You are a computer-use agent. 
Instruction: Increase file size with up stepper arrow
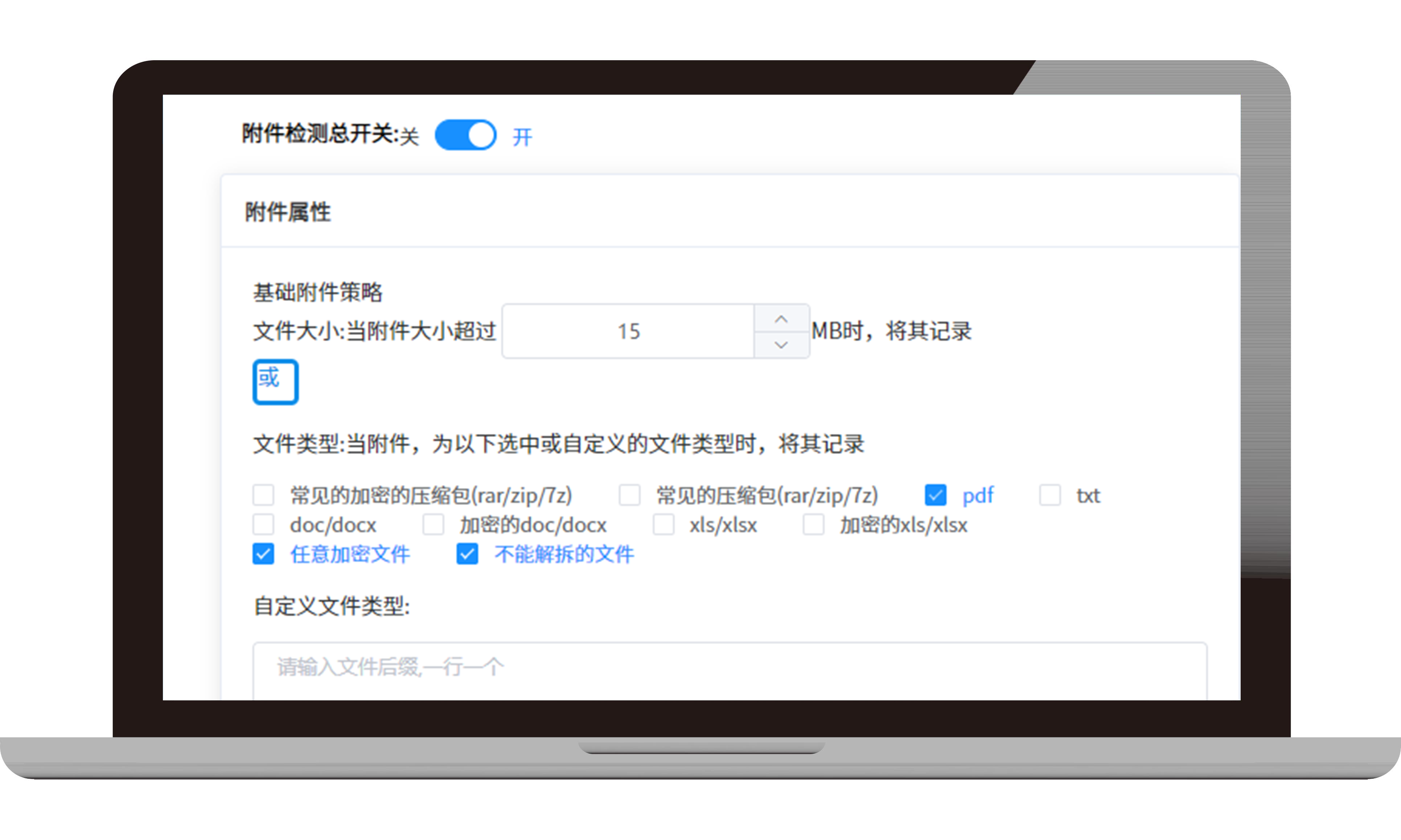[781, 319]
